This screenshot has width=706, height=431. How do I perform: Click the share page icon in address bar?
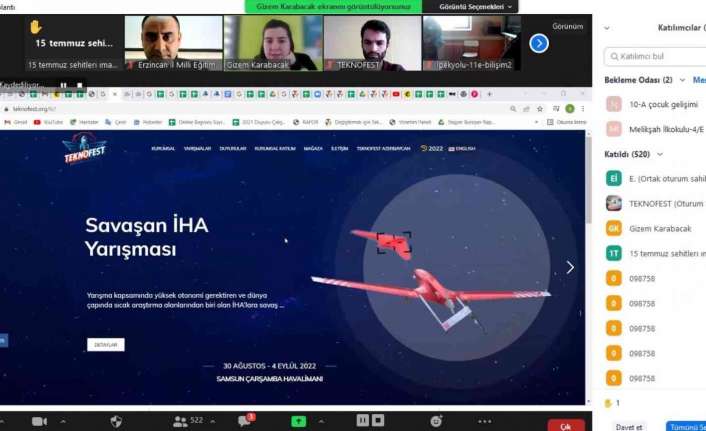point(526,109)
